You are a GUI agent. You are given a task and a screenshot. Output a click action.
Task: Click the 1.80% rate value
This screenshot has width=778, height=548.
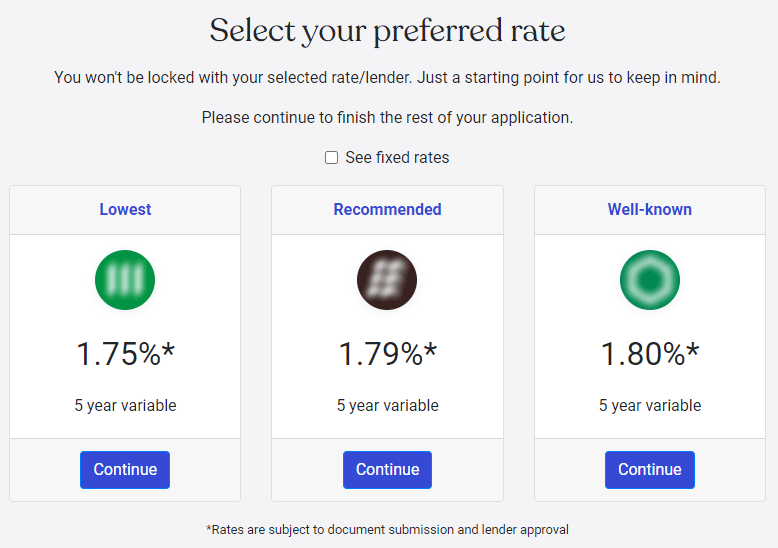coord(649,354)
